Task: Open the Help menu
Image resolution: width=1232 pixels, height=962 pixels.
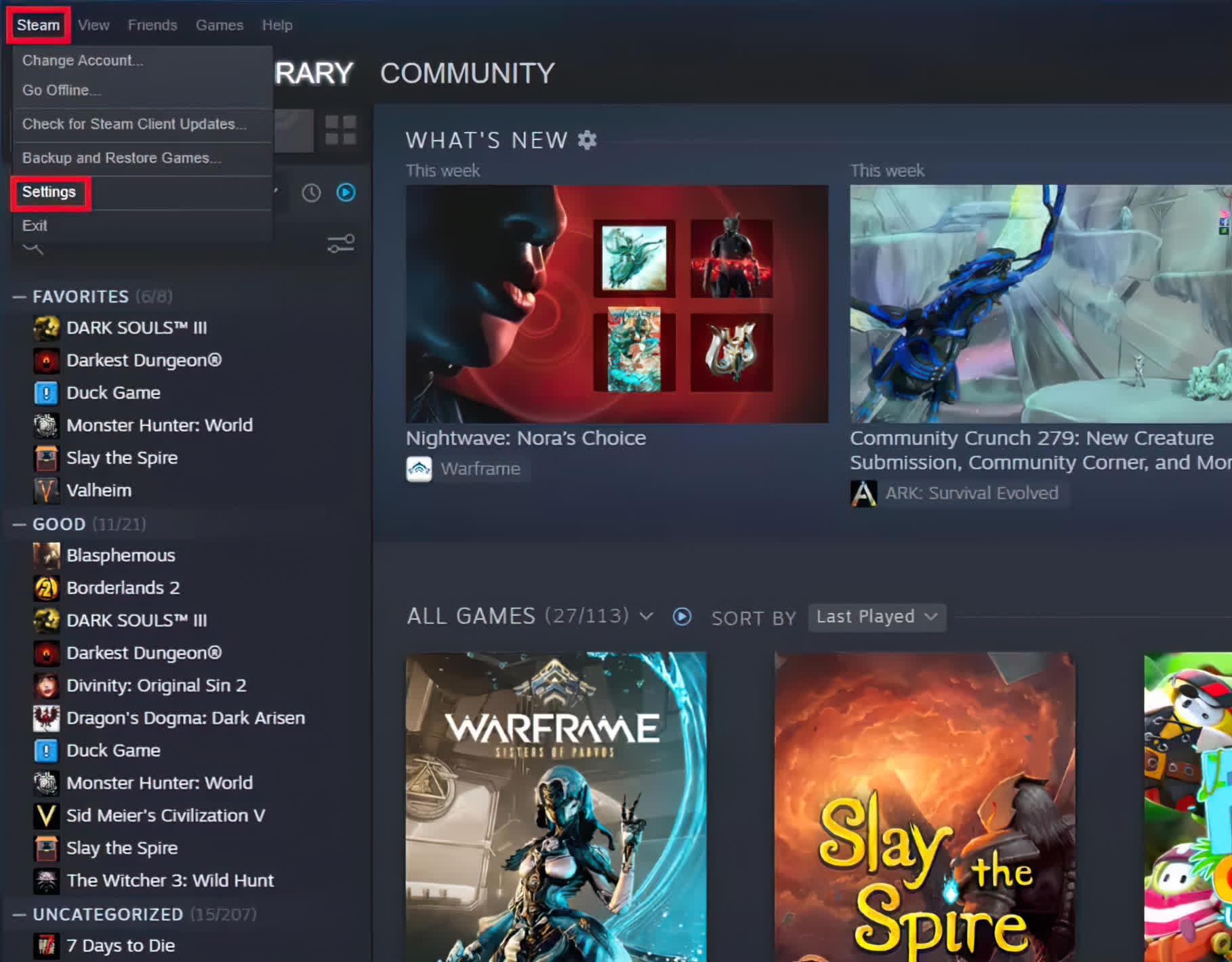Action: 277,25
